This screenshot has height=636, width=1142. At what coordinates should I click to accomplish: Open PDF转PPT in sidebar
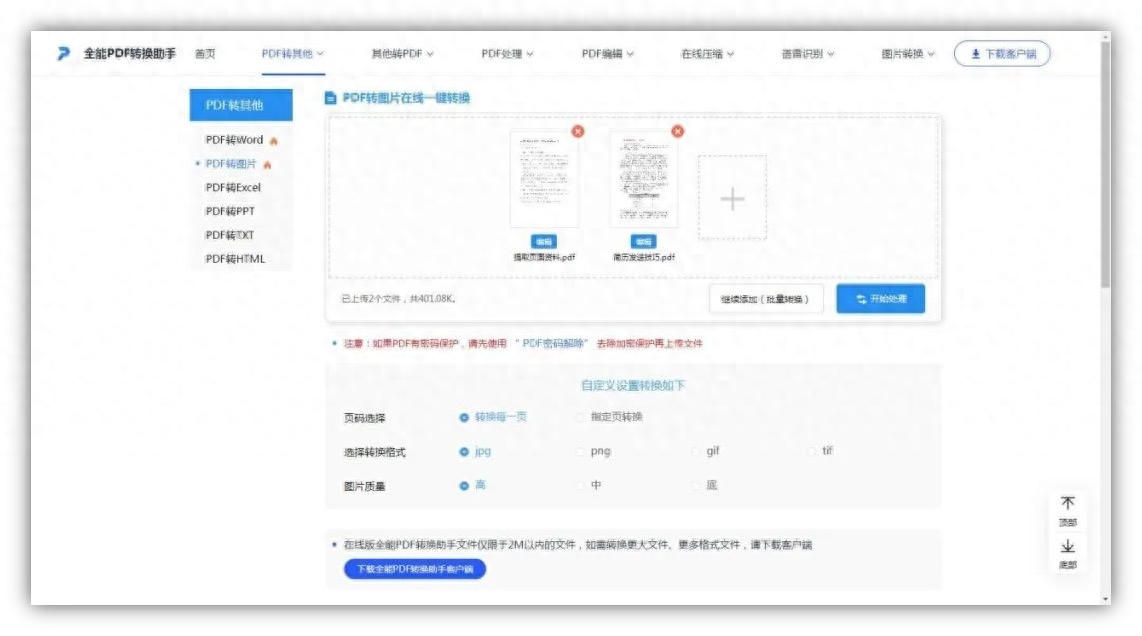pyautogui.click(x=230, y=211)
